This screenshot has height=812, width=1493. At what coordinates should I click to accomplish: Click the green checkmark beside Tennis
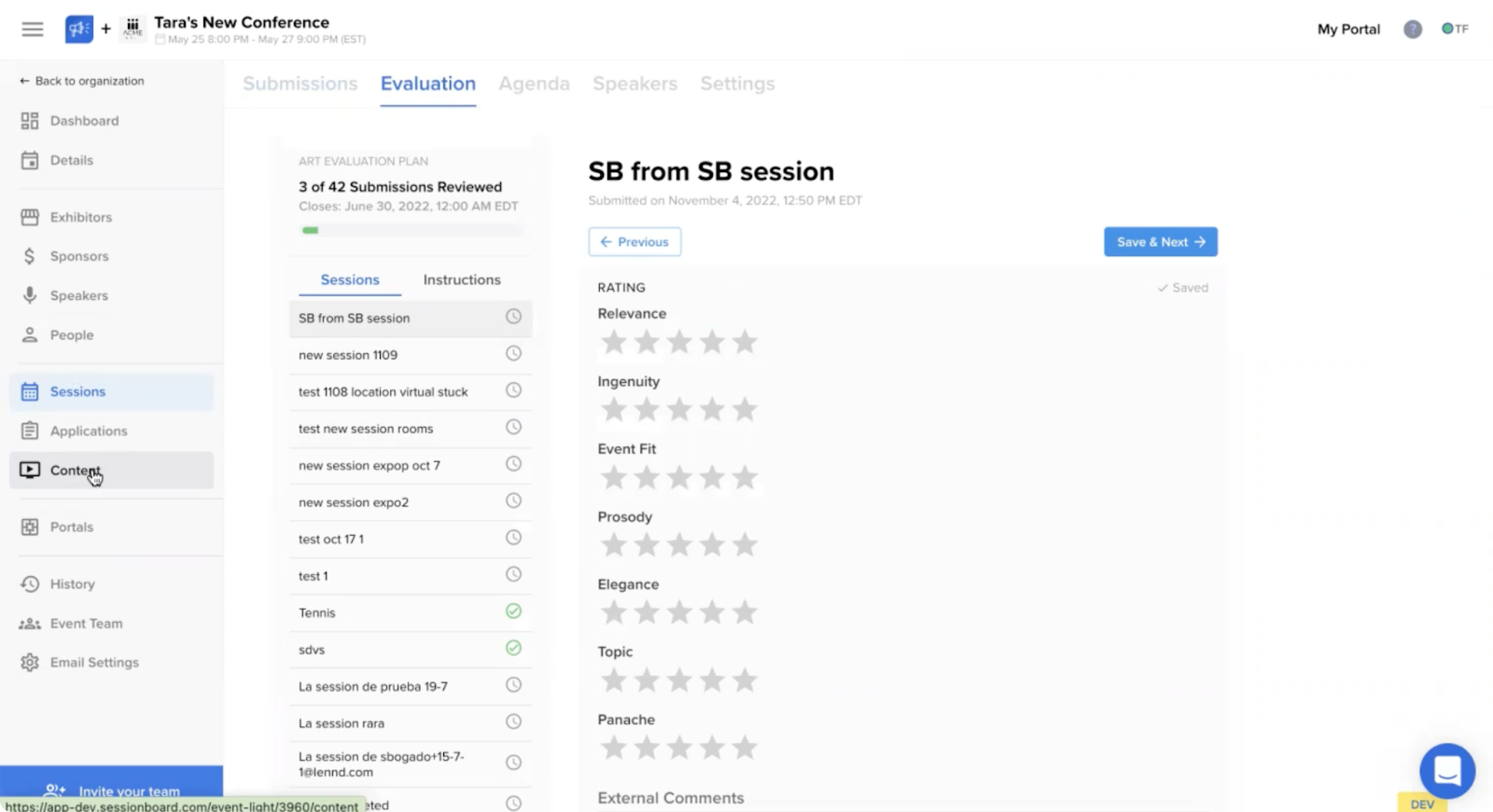click(x=513, y=611)
